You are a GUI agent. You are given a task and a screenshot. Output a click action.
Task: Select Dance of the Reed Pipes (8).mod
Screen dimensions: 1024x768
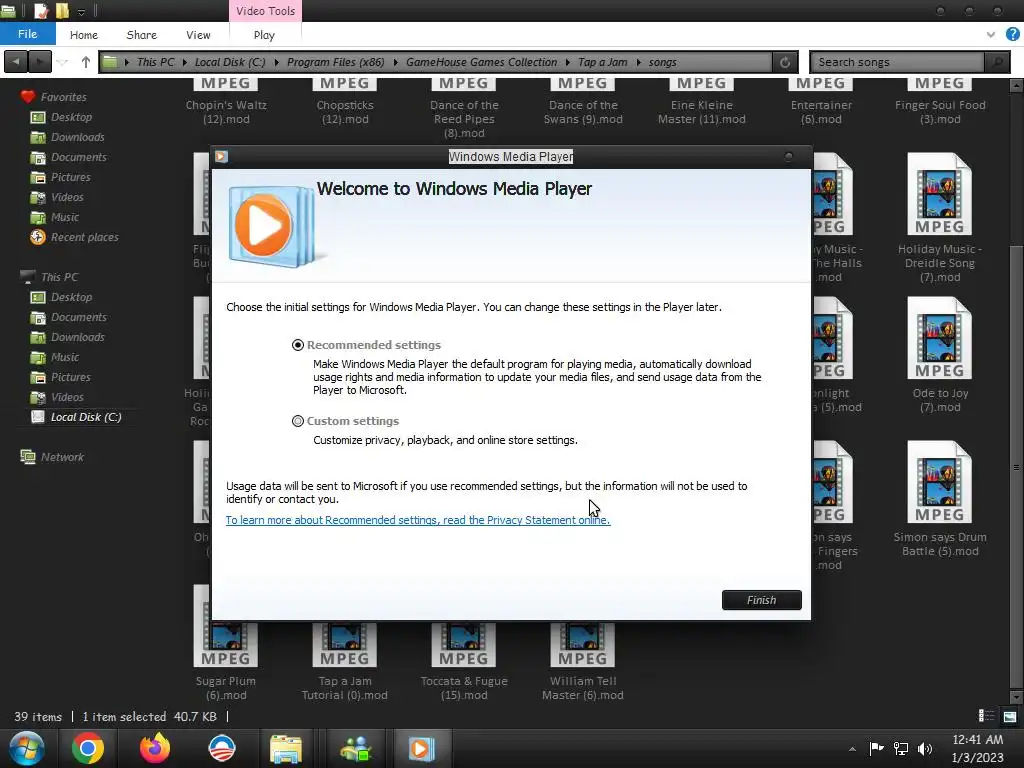[x=464, y=109]
